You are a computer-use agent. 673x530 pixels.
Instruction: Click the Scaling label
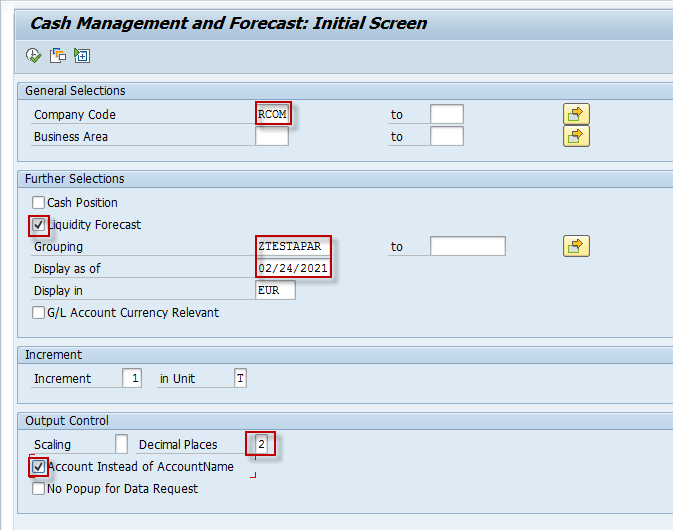click(x=52, y=445)
